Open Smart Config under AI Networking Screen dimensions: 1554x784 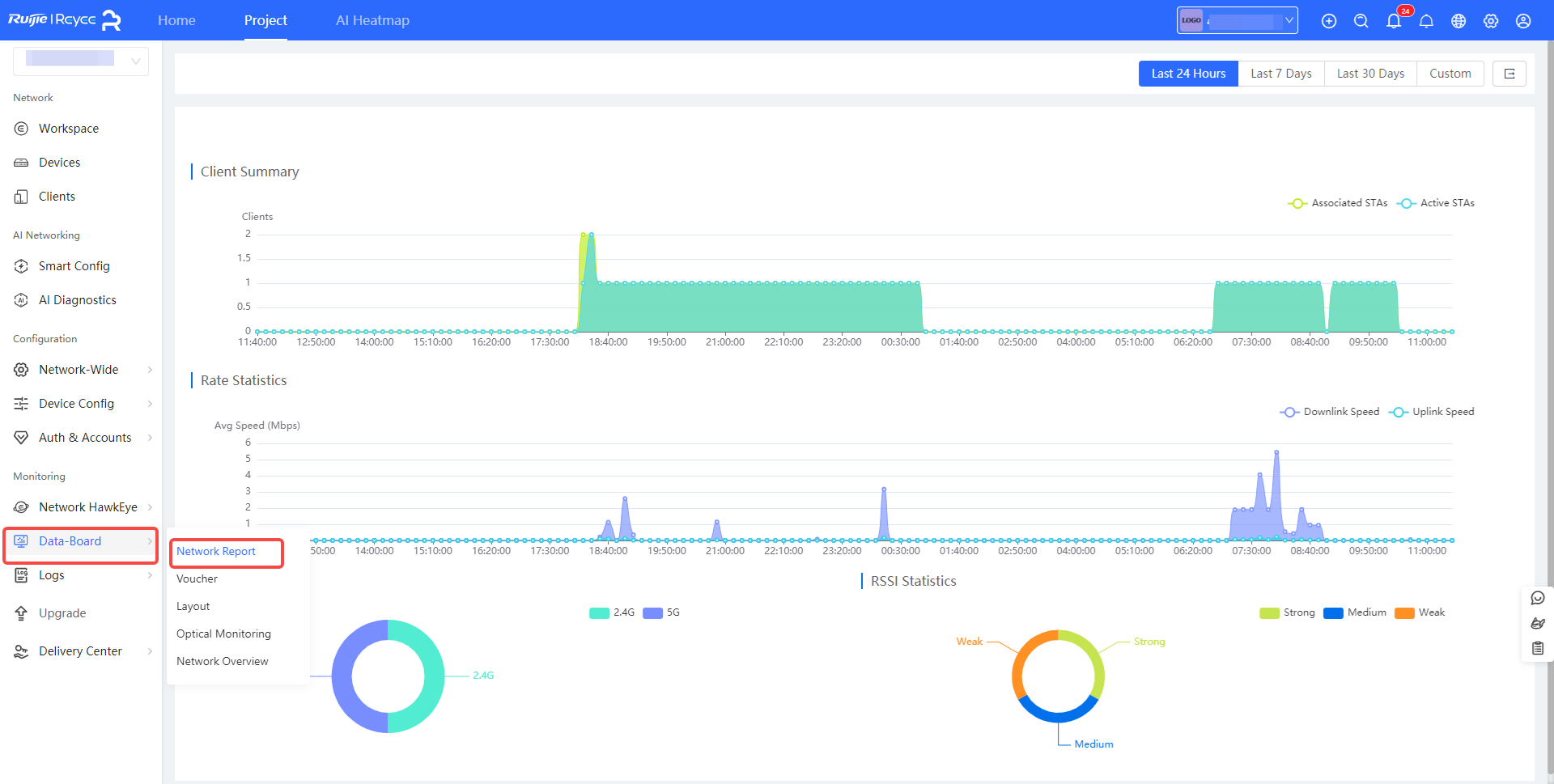tap(74, 265)
